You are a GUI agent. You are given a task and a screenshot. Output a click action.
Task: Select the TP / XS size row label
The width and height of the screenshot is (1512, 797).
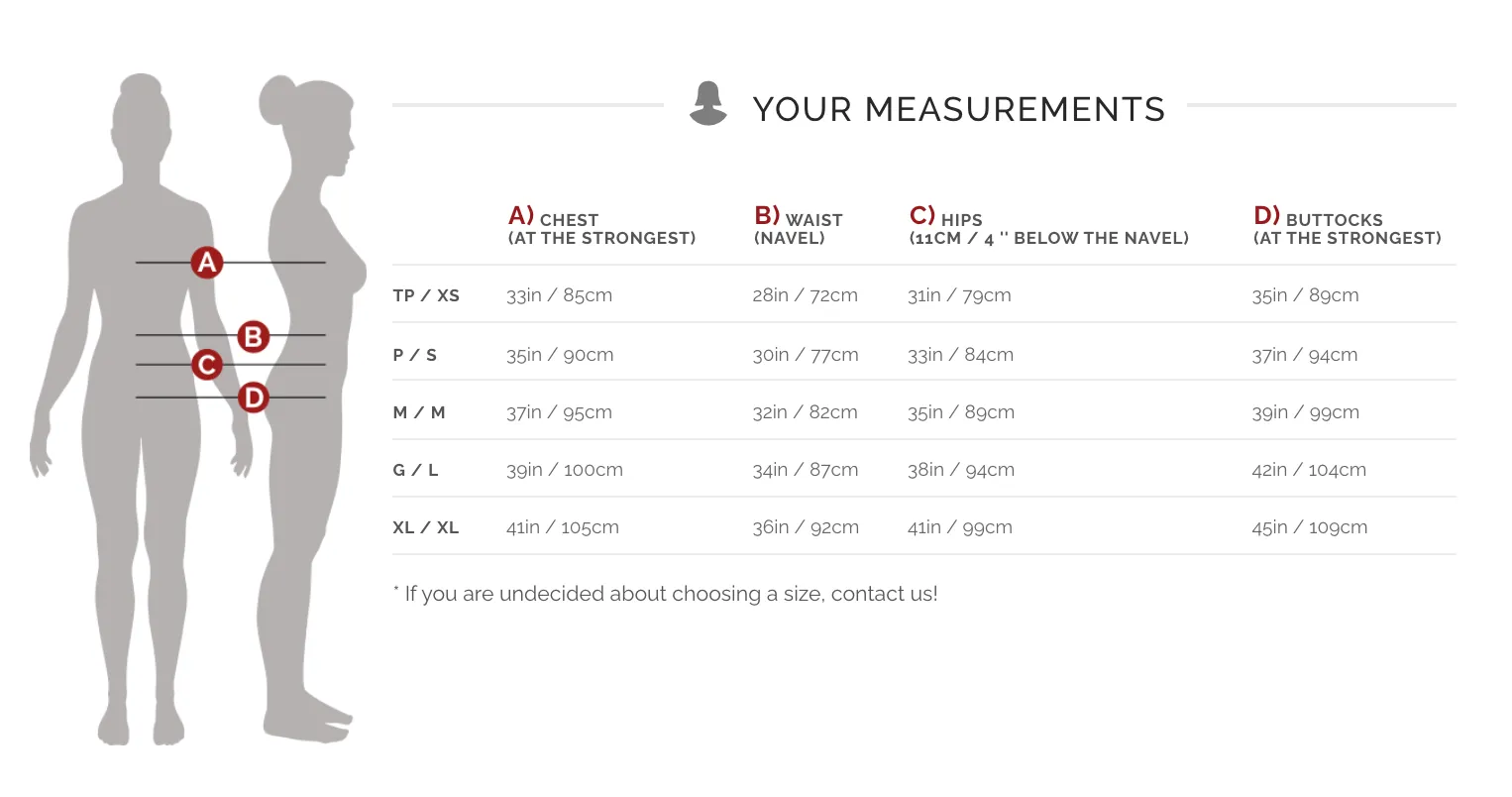pos(426,295)
